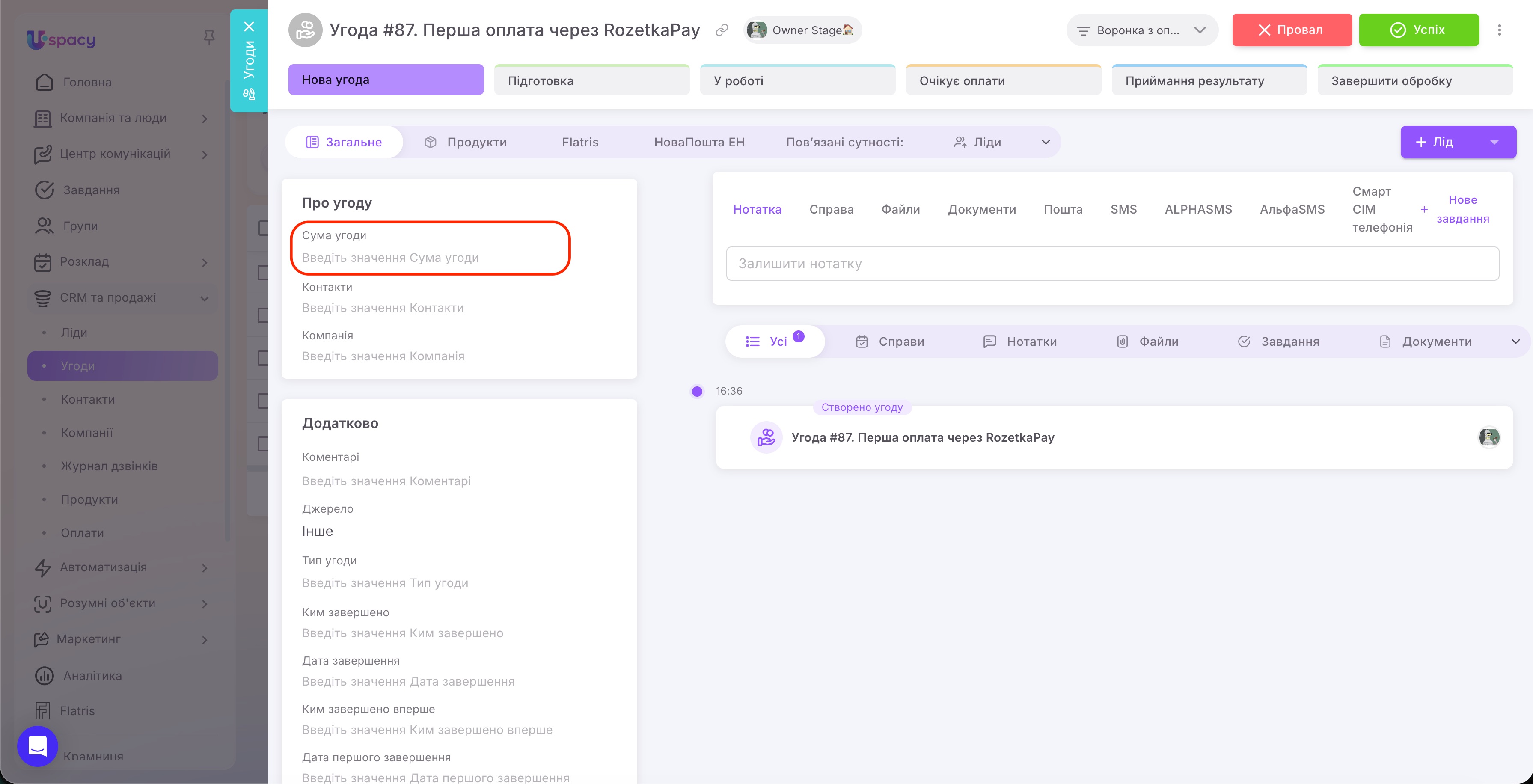Switch to the Продукти tab
This screenshot has height=784, width=1533.
tap(465, 142)
